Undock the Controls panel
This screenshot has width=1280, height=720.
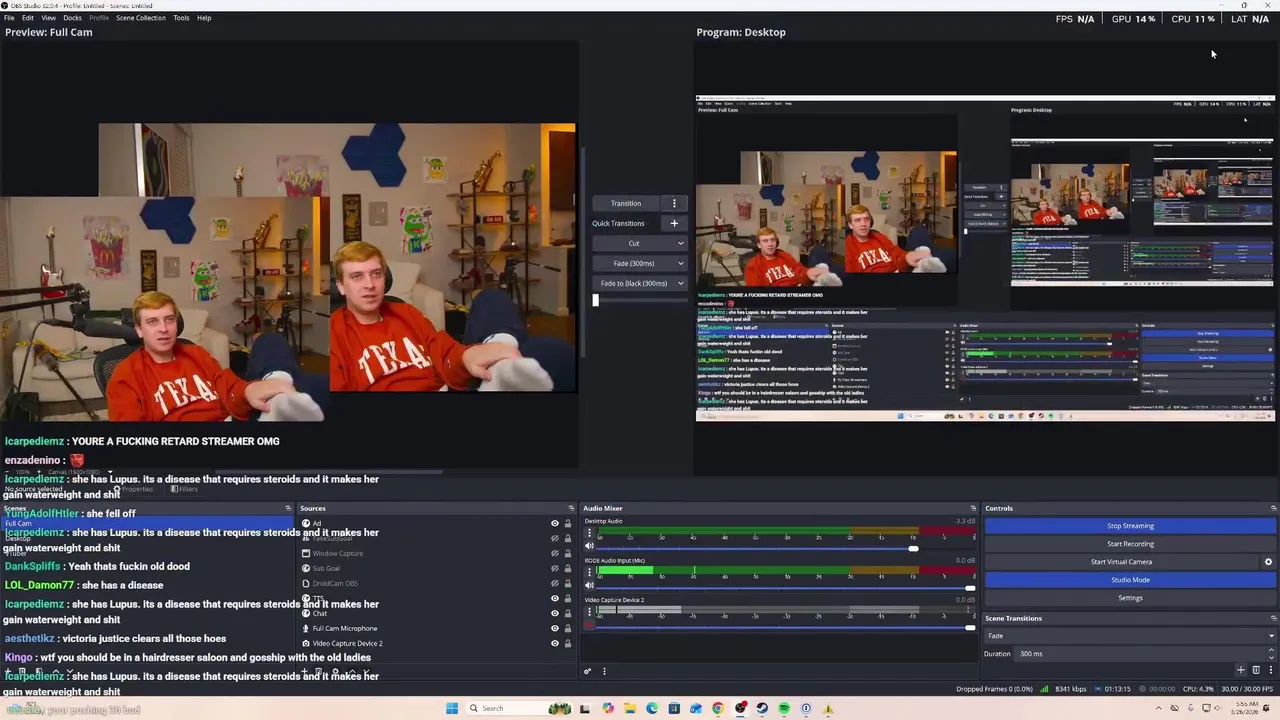click(1273, 508)
